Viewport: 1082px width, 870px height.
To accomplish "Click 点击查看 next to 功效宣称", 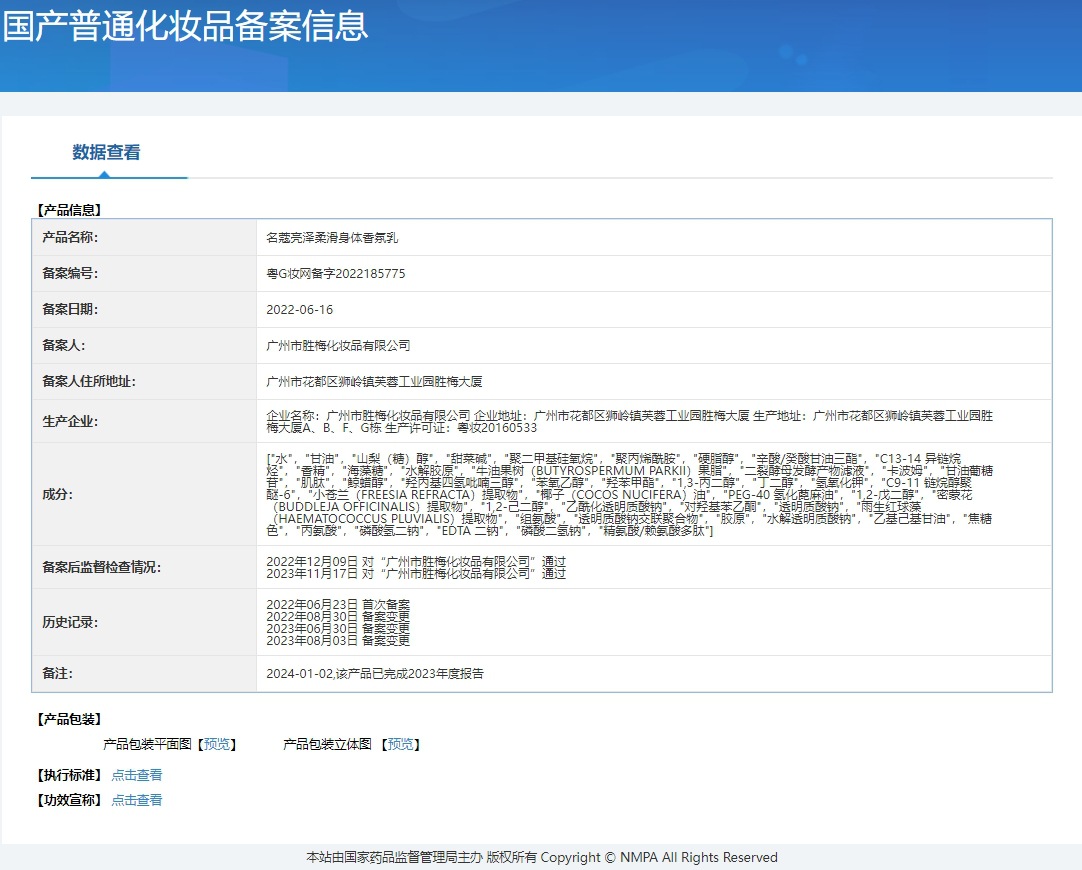I will (136, 800).
